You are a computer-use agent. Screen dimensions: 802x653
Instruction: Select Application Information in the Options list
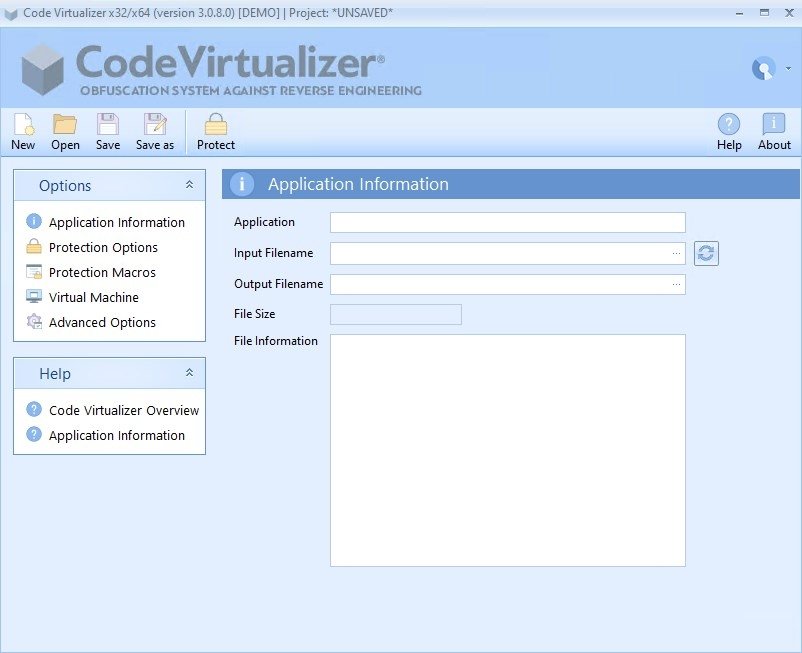tap(105, 222)
